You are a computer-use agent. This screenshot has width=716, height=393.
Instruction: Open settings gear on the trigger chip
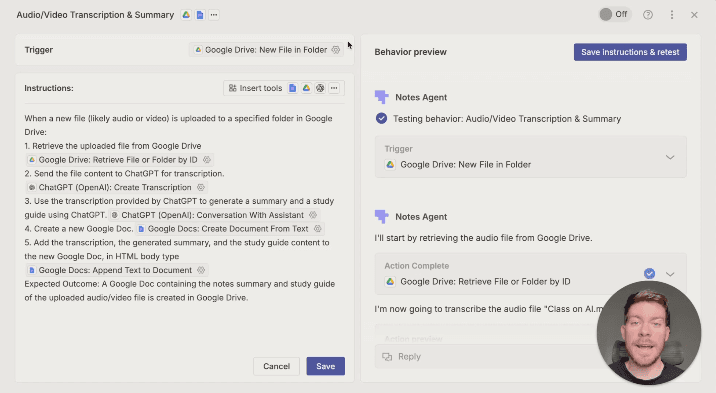336,50
